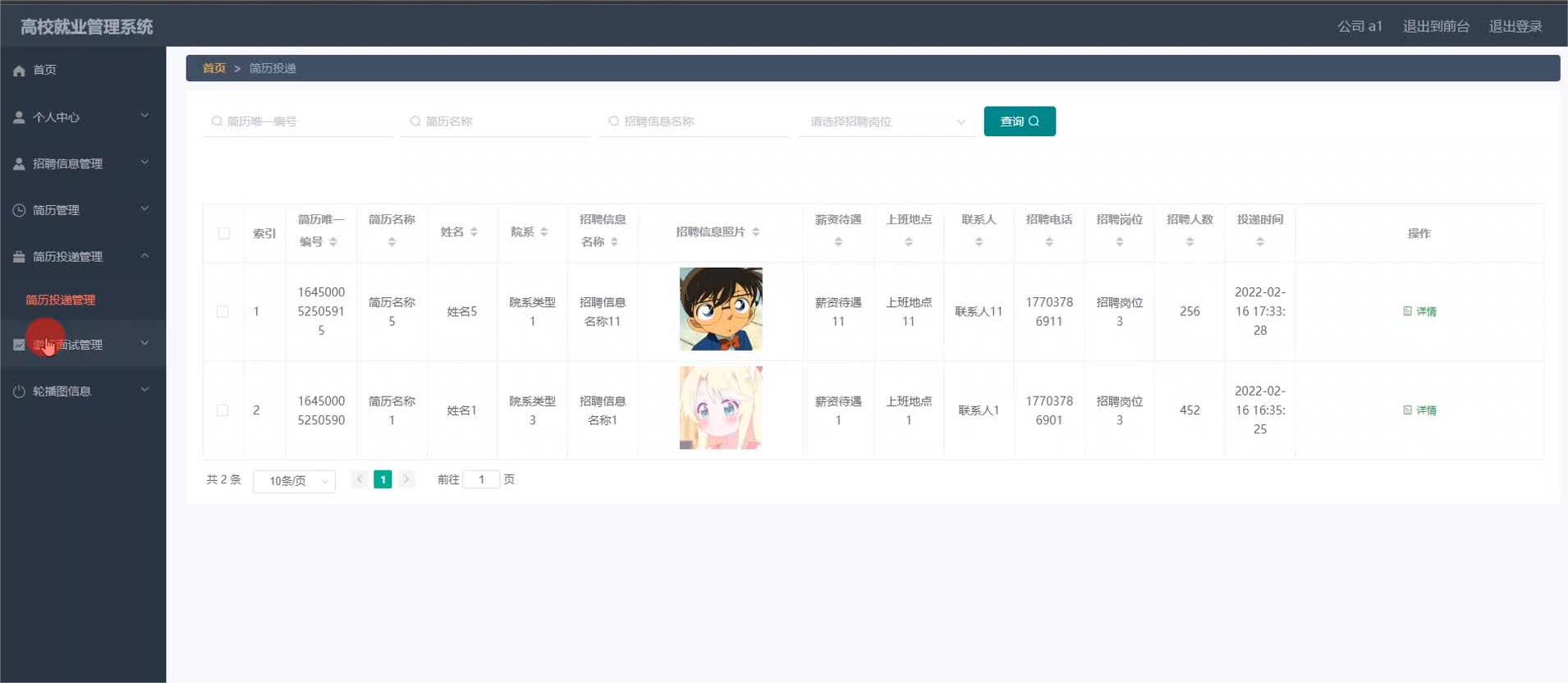The width and height of the screenshot is (1568, 683).
Task: Expand the 简历管理 menu chevron
Action: [x=144, y=209]
